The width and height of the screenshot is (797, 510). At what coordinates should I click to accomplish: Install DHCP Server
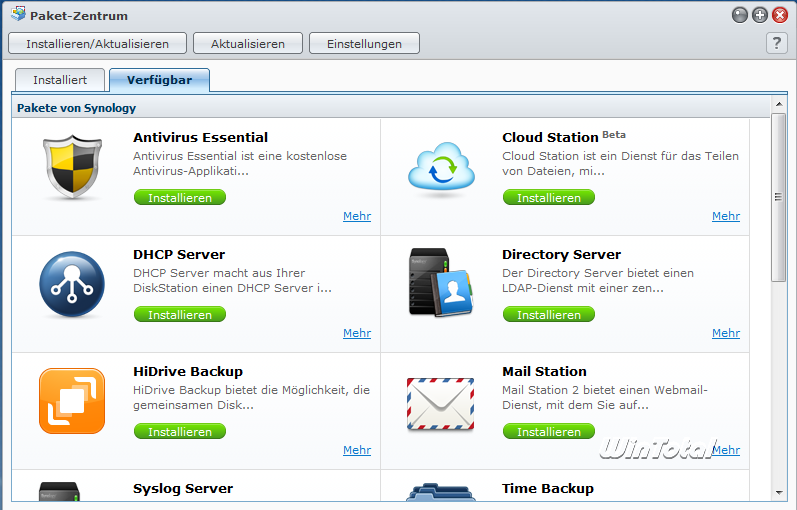(x=180, y=314)
